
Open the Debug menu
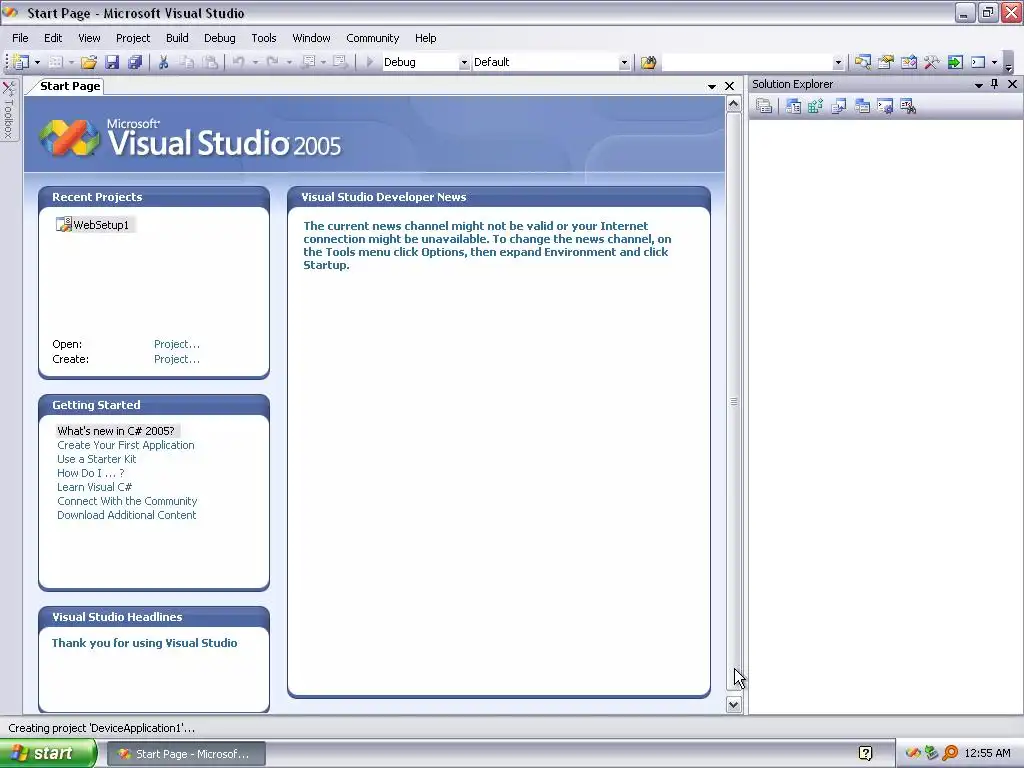(219, 38)
